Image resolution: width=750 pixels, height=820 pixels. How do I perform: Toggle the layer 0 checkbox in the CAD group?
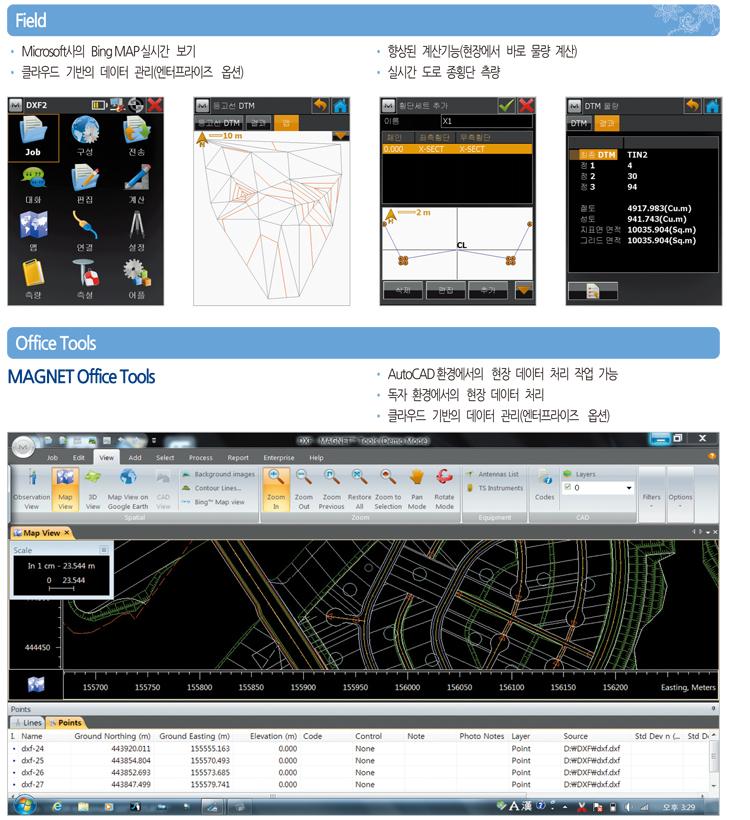point(567,487)
